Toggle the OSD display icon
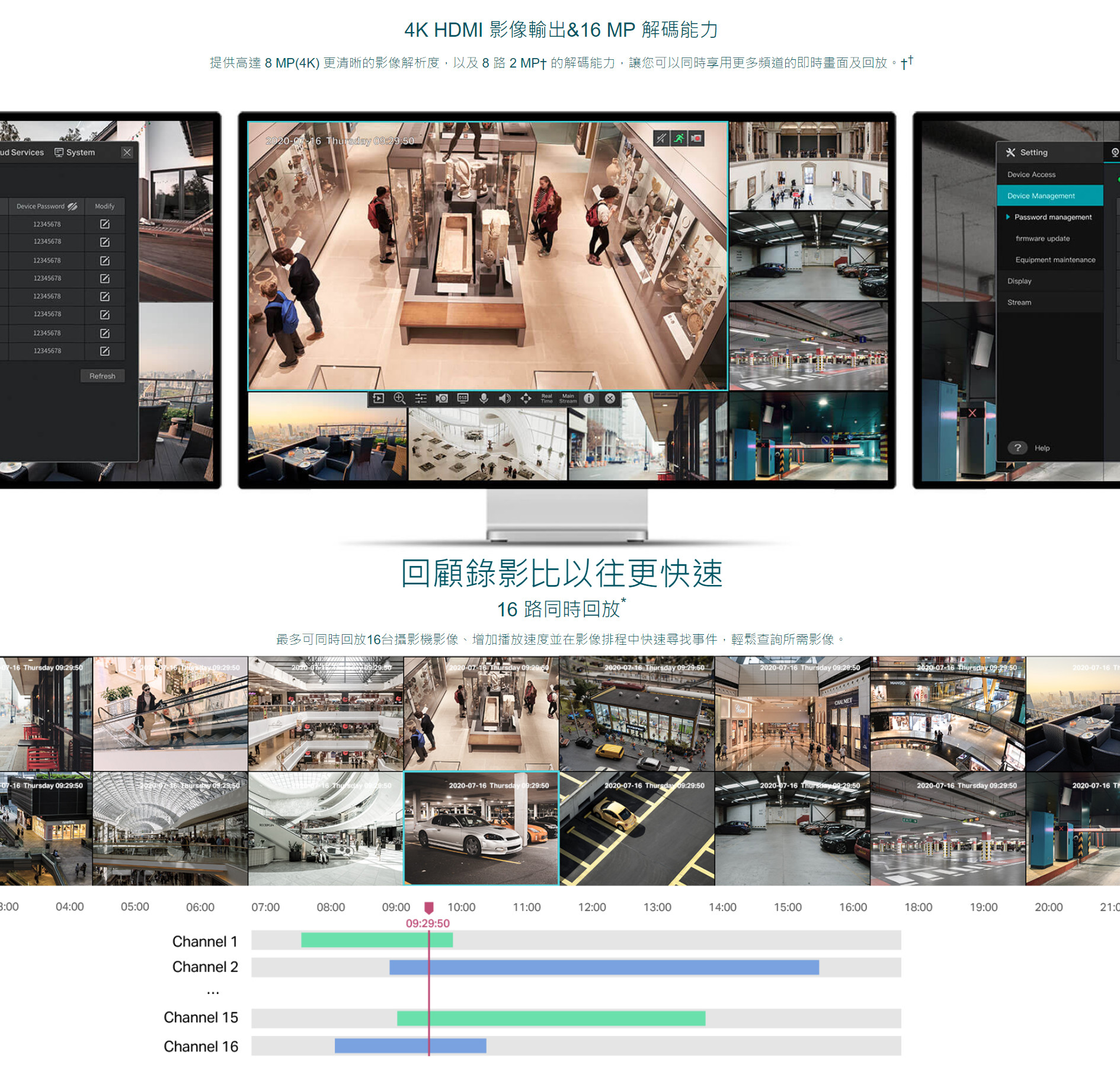 coord(463,398)
